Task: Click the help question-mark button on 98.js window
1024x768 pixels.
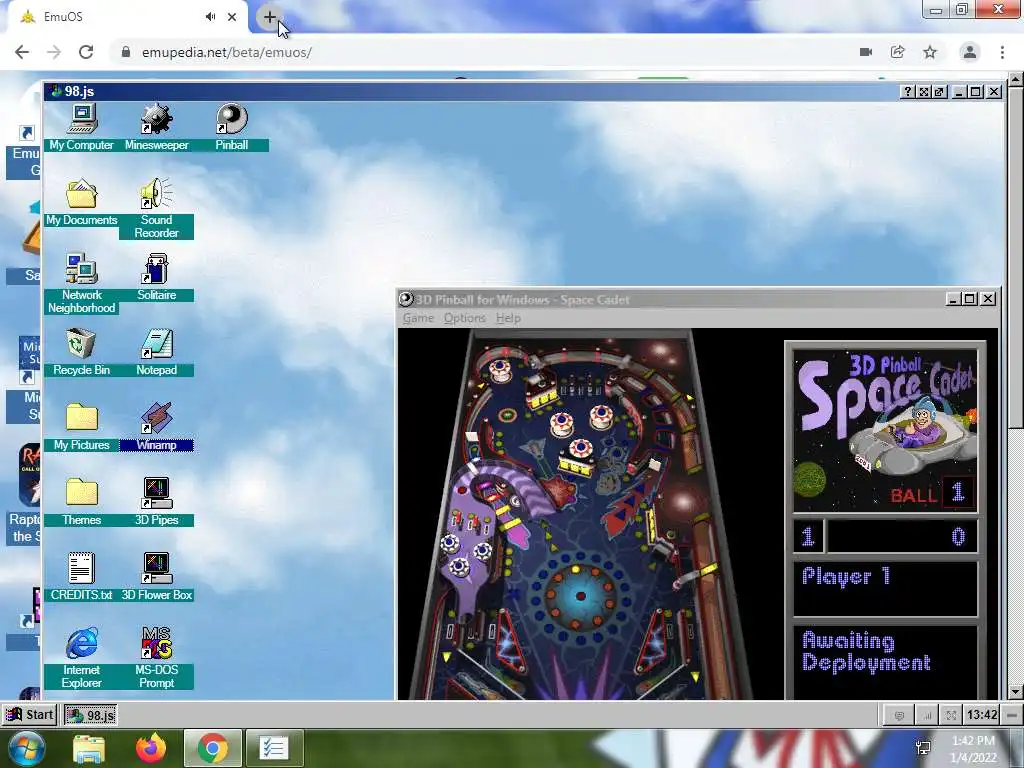Action: 907,92
